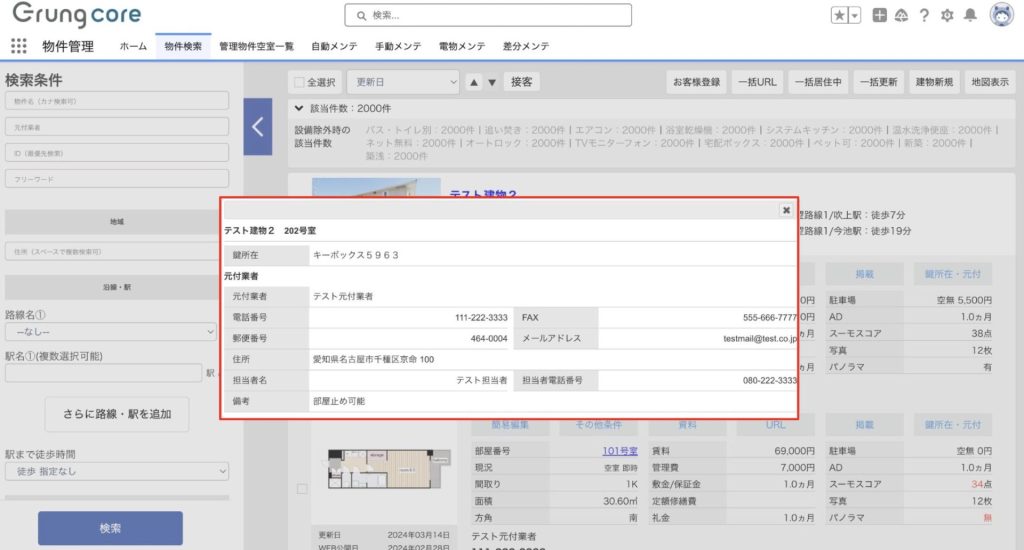Screen dimensions: 1024x550
Task: Open the 駅まで徒歩時間 dropdown
Action: point(116,471)
